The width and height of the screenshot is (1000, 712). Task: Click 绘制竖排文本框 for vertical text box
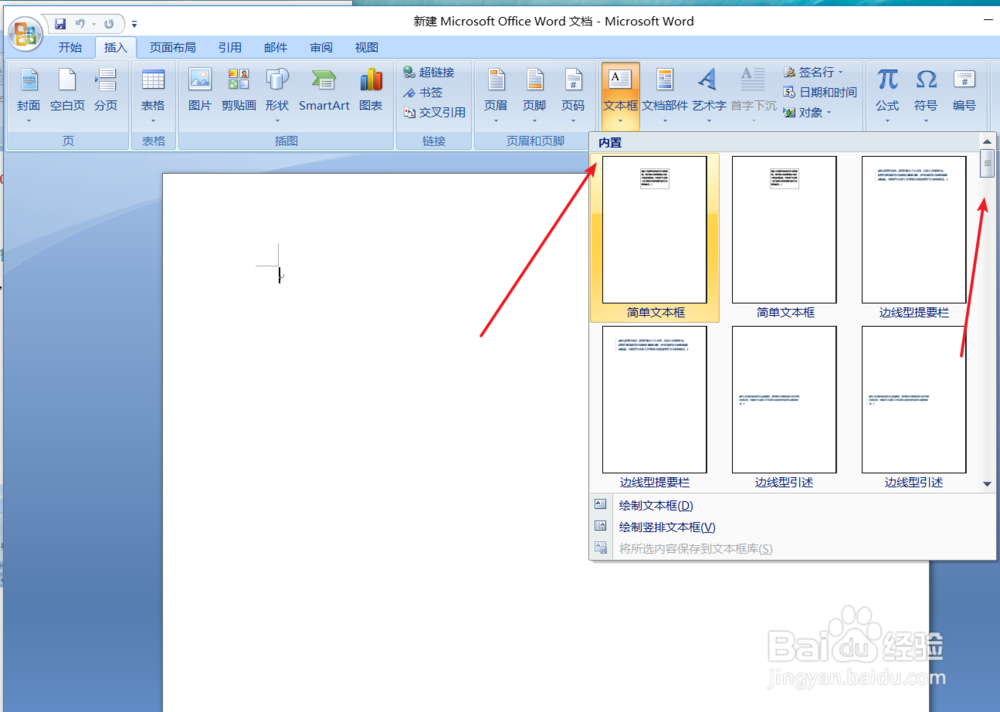coord(666,526)
